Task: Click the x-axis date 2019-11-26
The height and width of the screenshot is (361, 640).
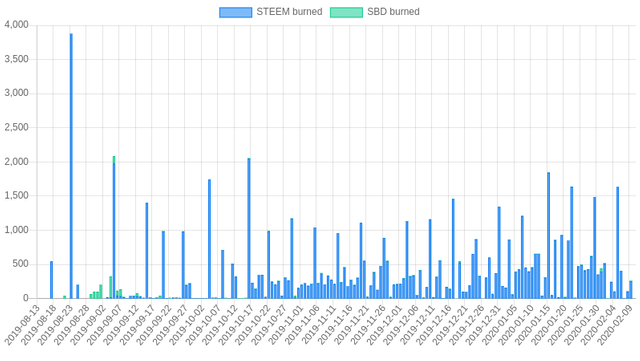Action: [x=368, y=325]
